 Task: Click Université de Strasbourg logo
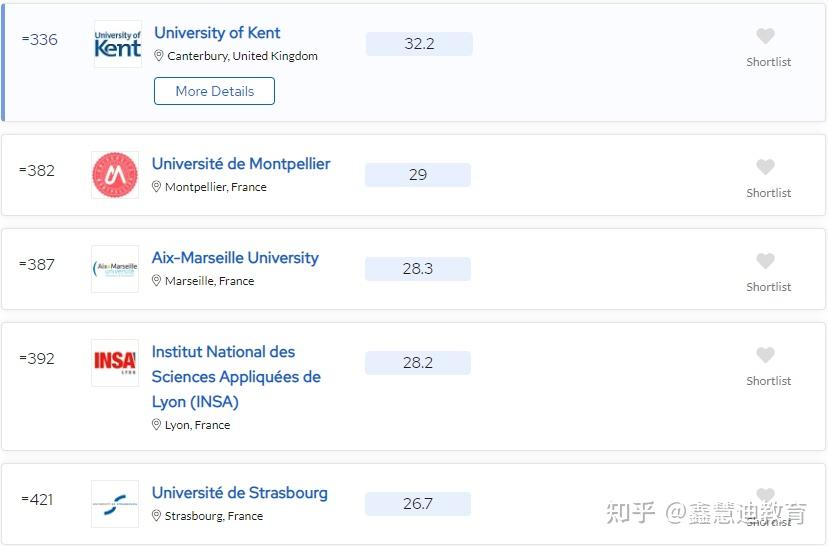(115, 504)
